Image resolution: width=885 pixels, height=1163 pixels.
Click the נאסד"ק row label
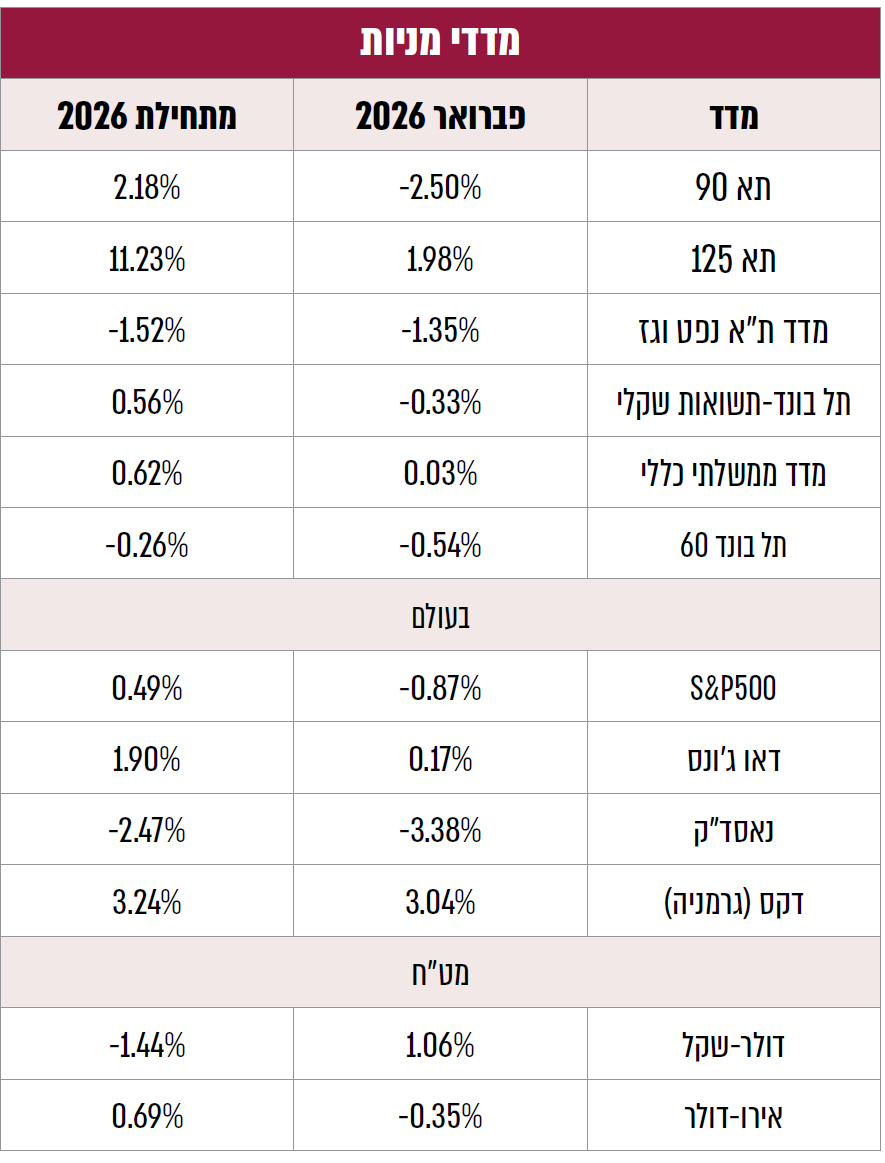click(734, 831)
